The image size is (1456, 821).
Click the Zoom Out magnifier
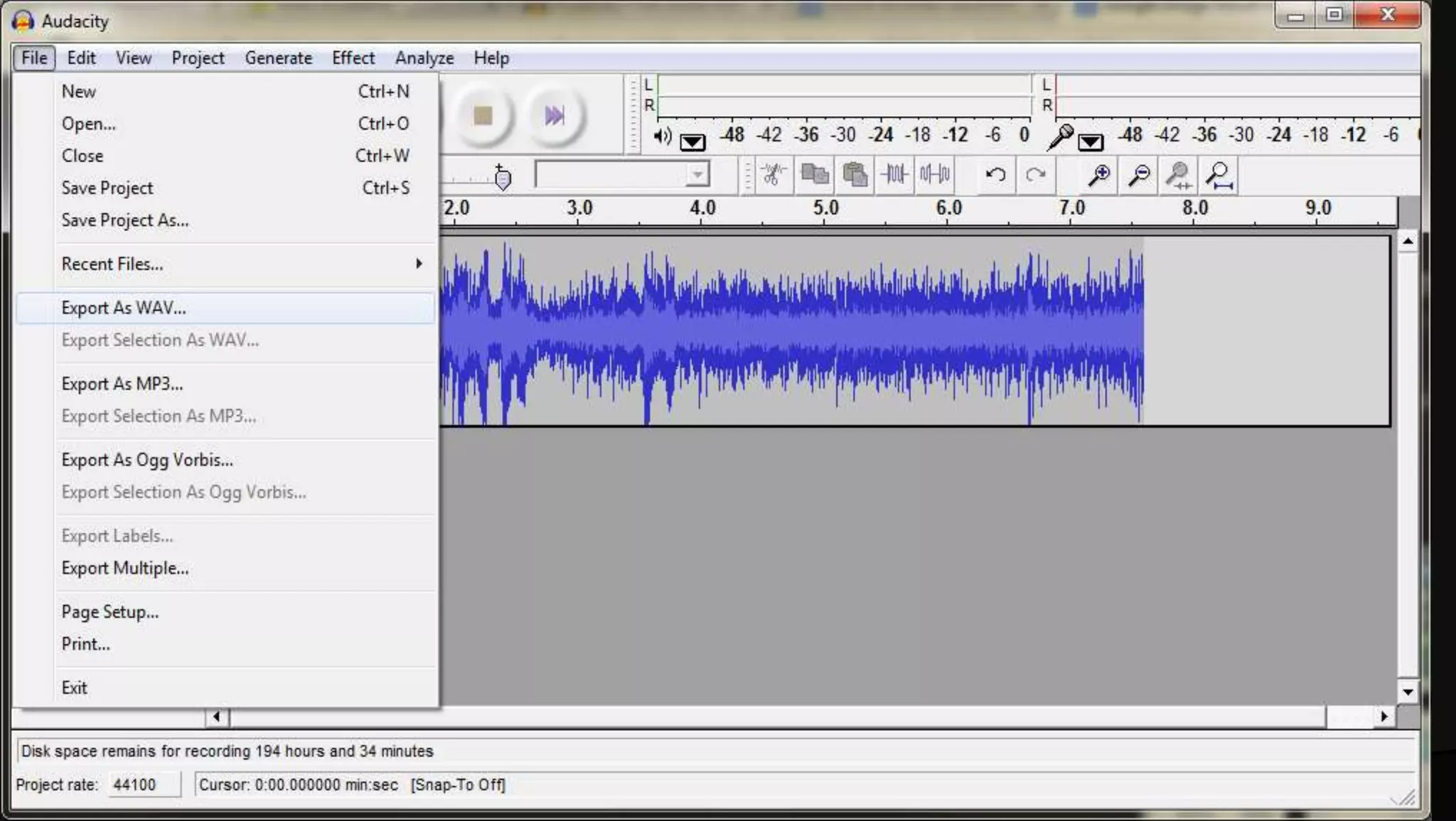point(1139,175)
